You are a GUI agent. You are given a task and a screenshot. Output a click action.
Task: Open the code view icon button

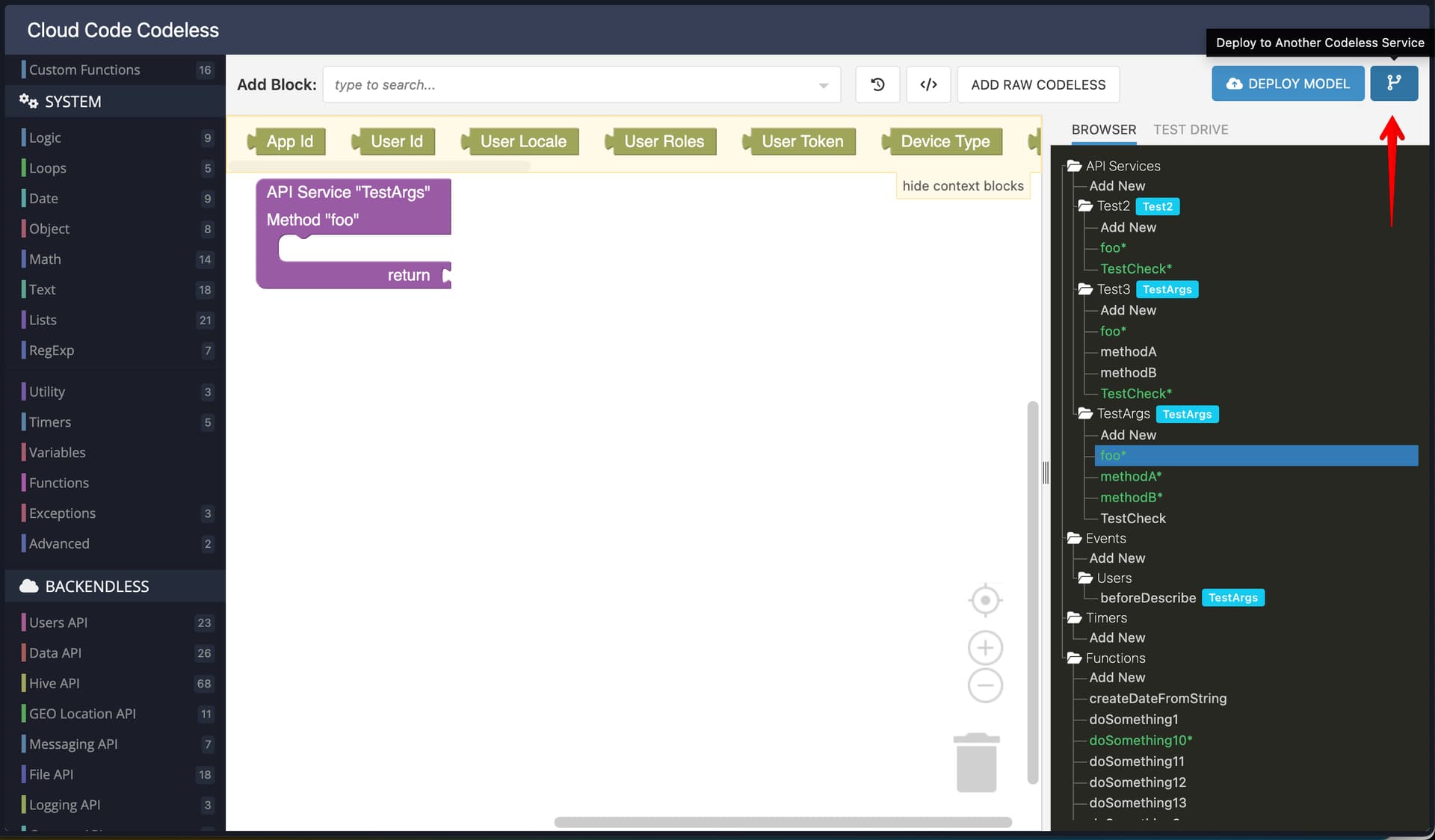tap(928, 84)
